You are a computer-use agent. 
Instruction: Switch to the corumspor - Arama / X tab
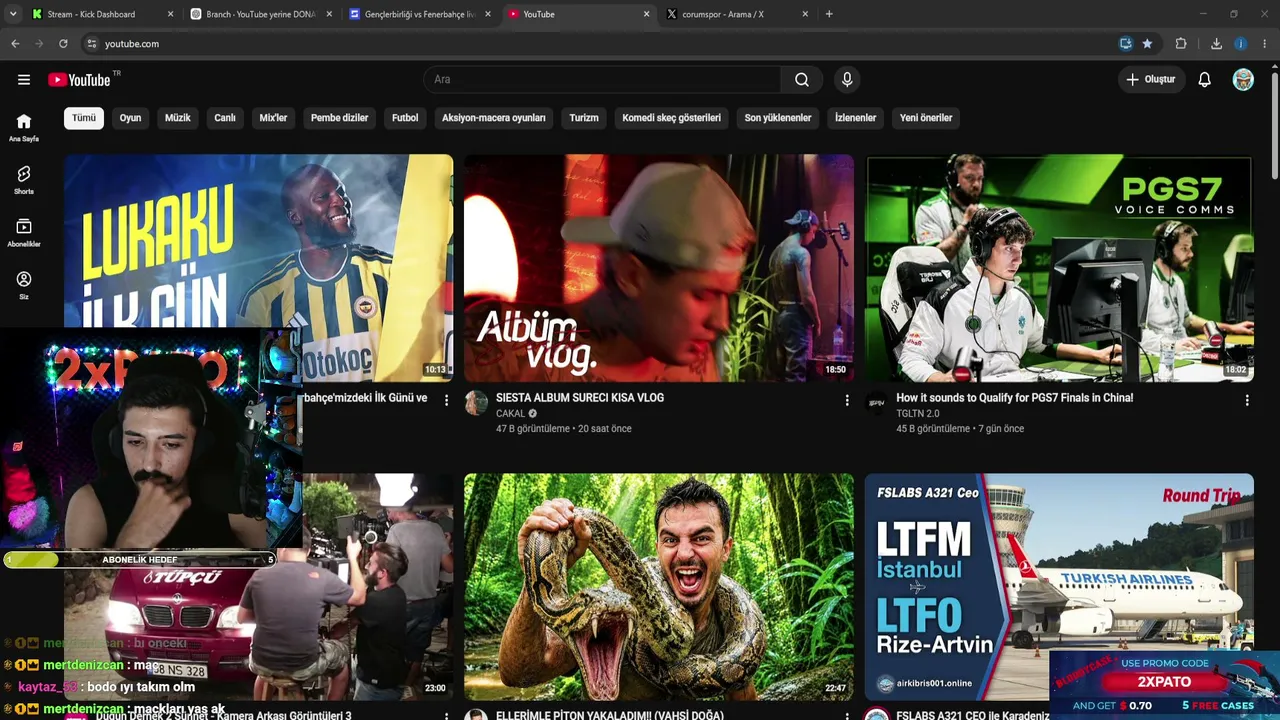[736, 14]
